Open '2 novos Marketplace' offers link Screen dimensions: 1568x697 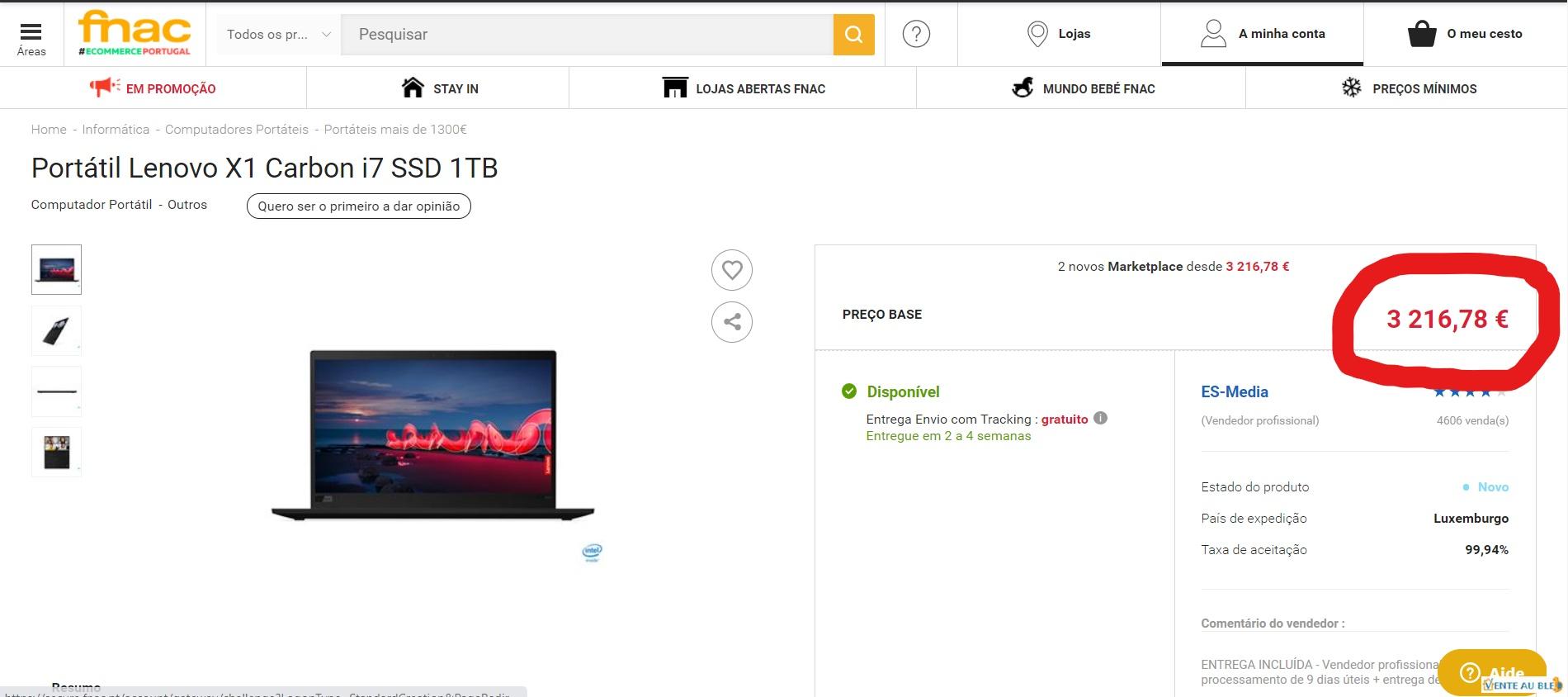click(x=1173, y=266)
